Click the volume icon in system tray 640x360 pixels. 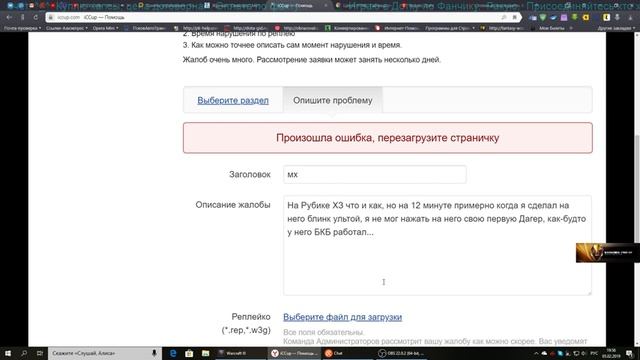(x=584, y=353)
